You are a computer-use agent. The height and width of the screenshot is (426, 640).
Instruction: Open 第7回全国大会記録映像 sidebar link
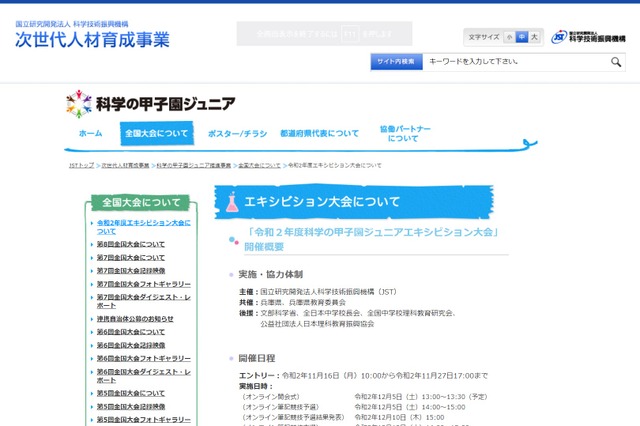[131, 271]
